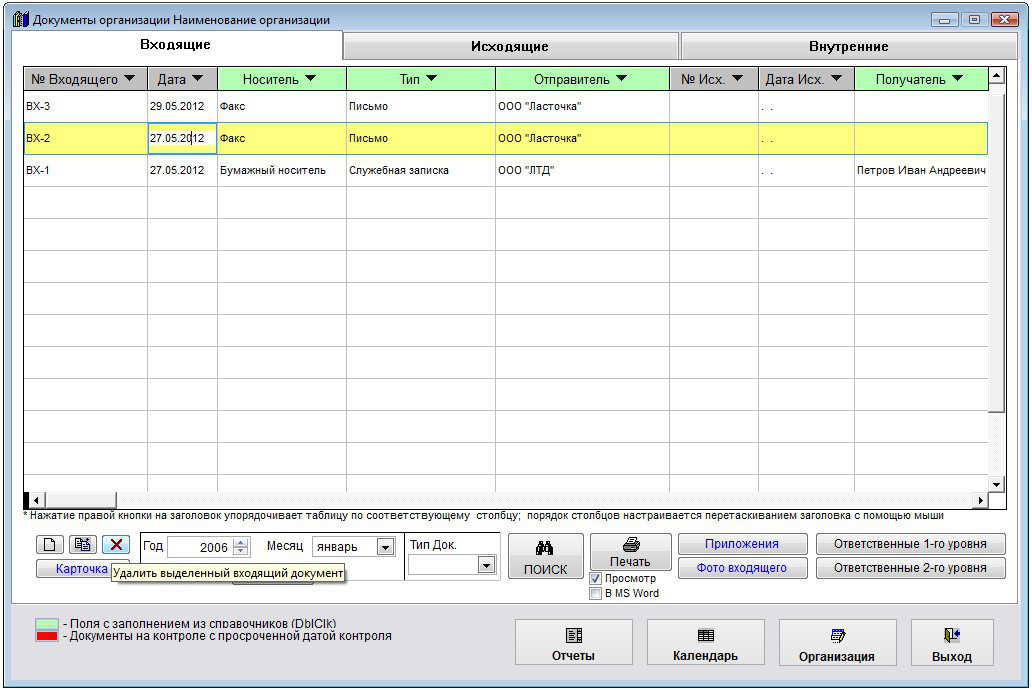Click Ответственные 1-го уровня button

(910, 544)
